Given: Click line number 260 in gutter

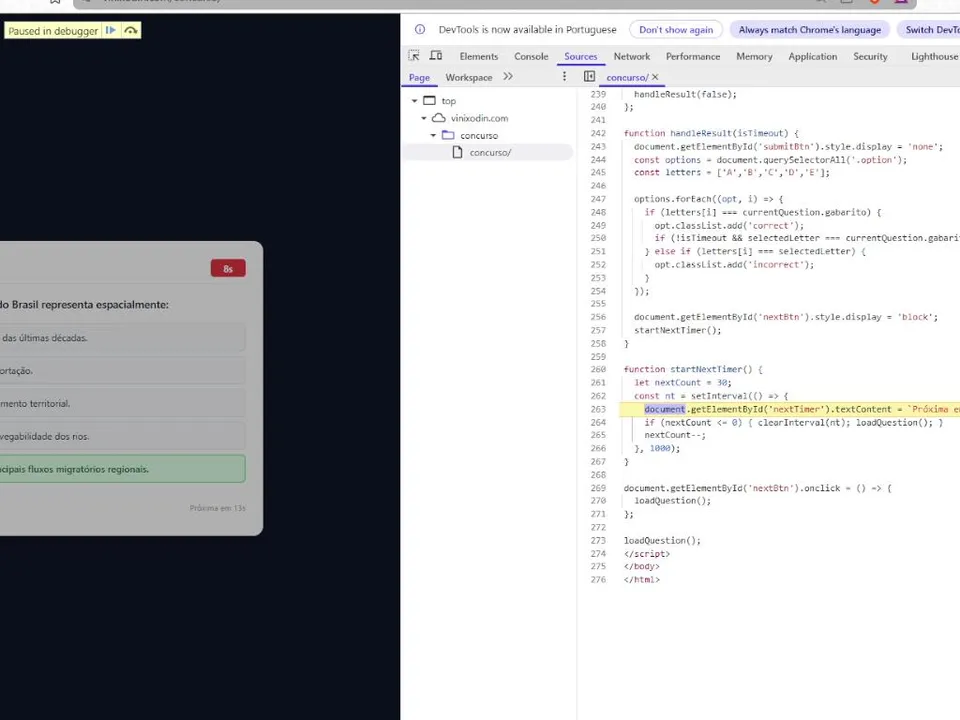Looking at the screenshot, I should (x=598, y=369).
